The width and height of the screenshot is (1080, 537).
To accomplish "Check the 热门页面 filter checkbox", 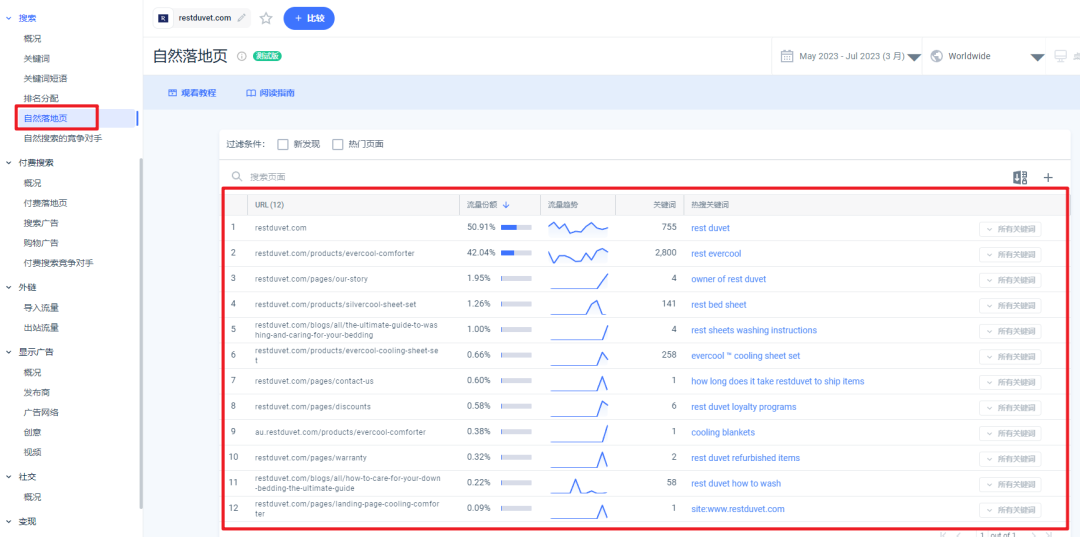I will (338, 145).
